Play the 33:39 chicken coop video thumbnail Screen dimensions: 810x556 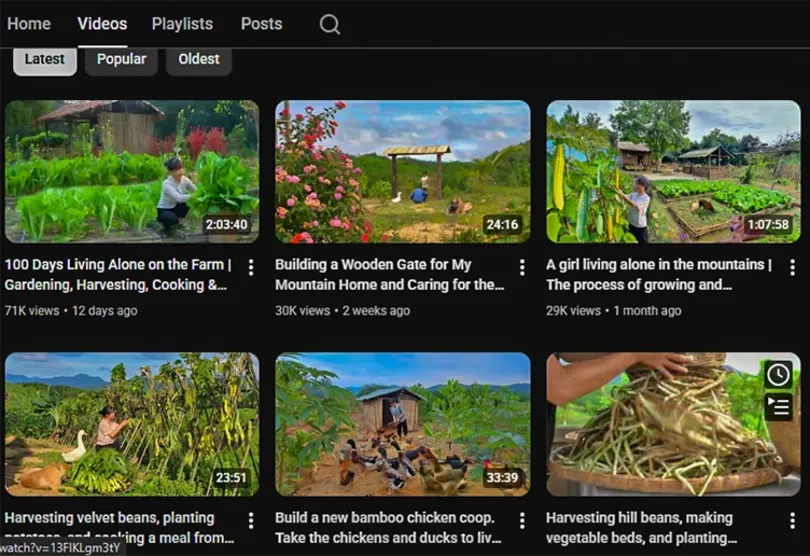(x=402, y=423)
